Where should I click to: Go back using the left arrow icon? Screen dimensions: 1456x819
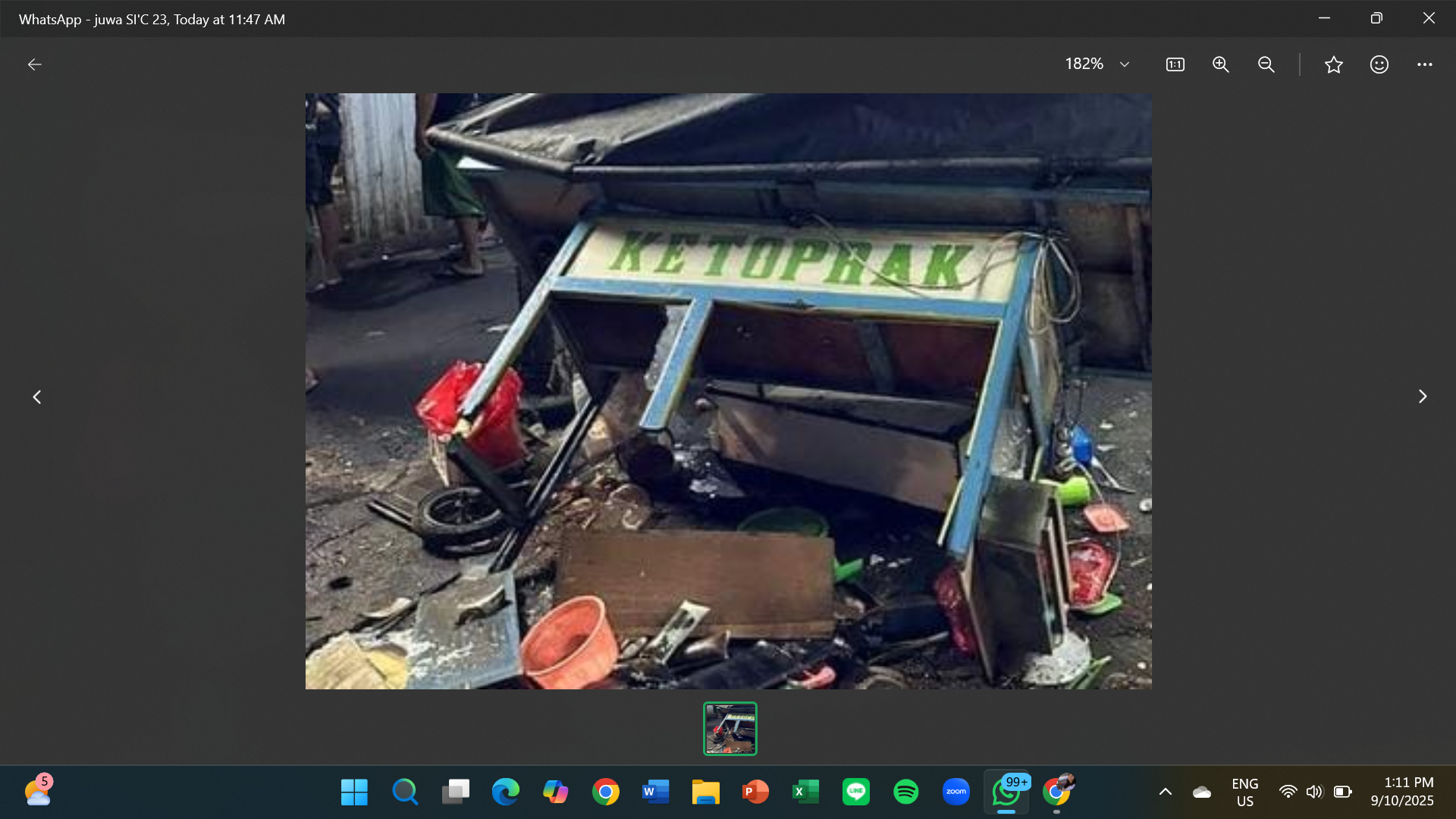pyautogui.click(x=35, y=64)
